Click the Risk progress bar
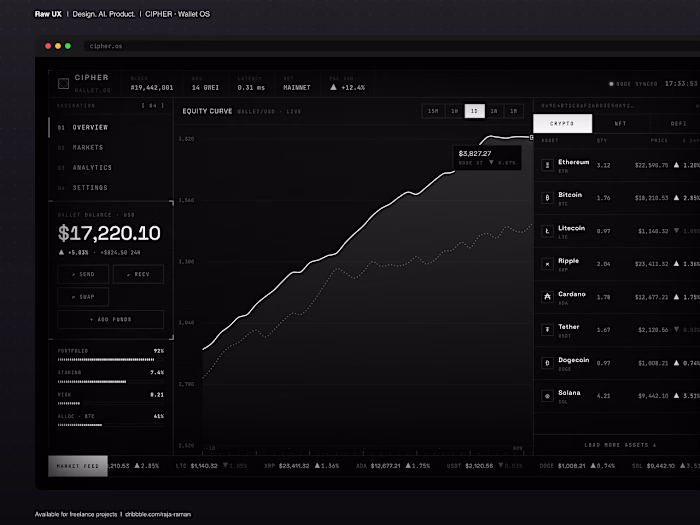This screenshot has width=700, height=525. coord(110,403)
